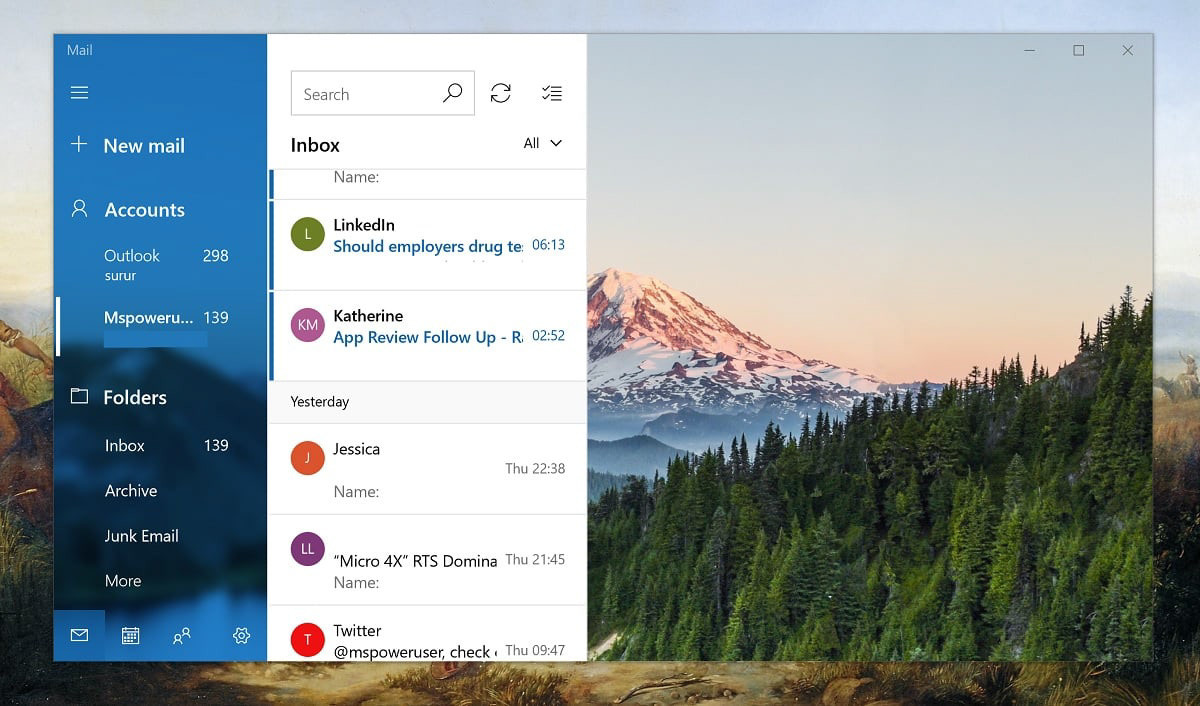The image size is (1200, 706).
Task: Click Katherine KM avatar
Action: coord(308,325)
